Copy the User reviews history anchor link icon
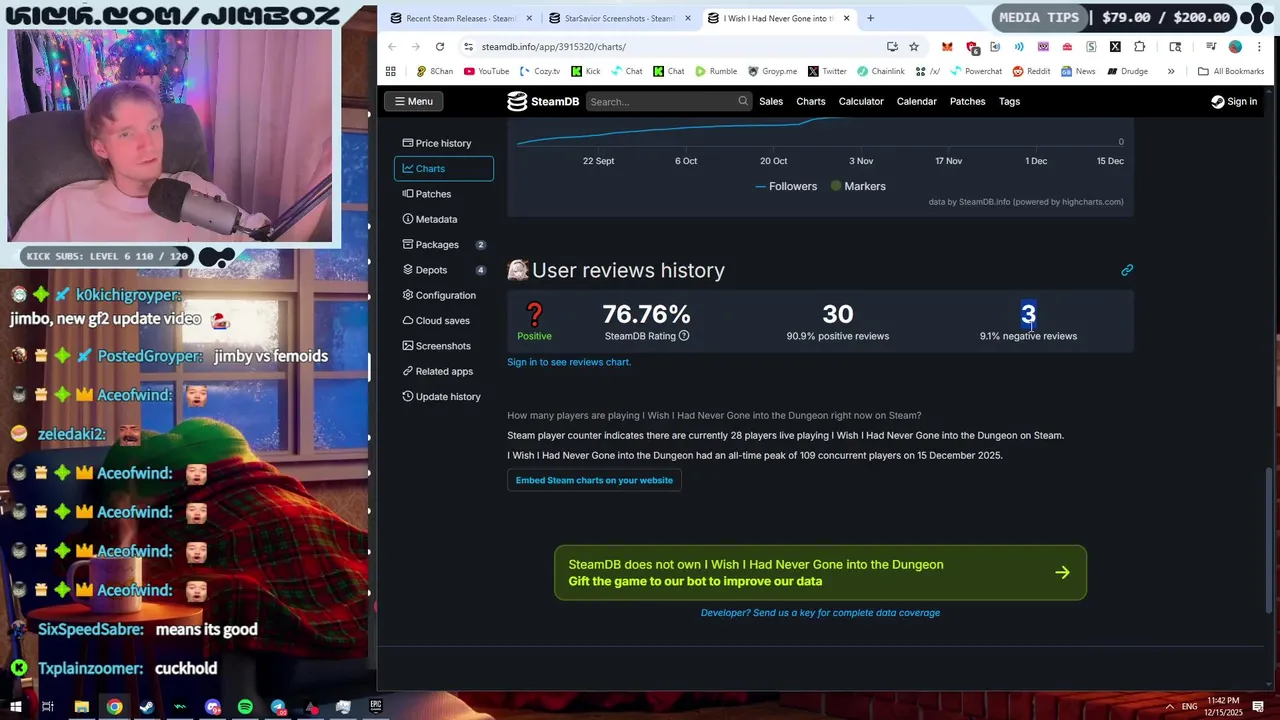Screen dimensions: 1280x720 point(1127,270)
